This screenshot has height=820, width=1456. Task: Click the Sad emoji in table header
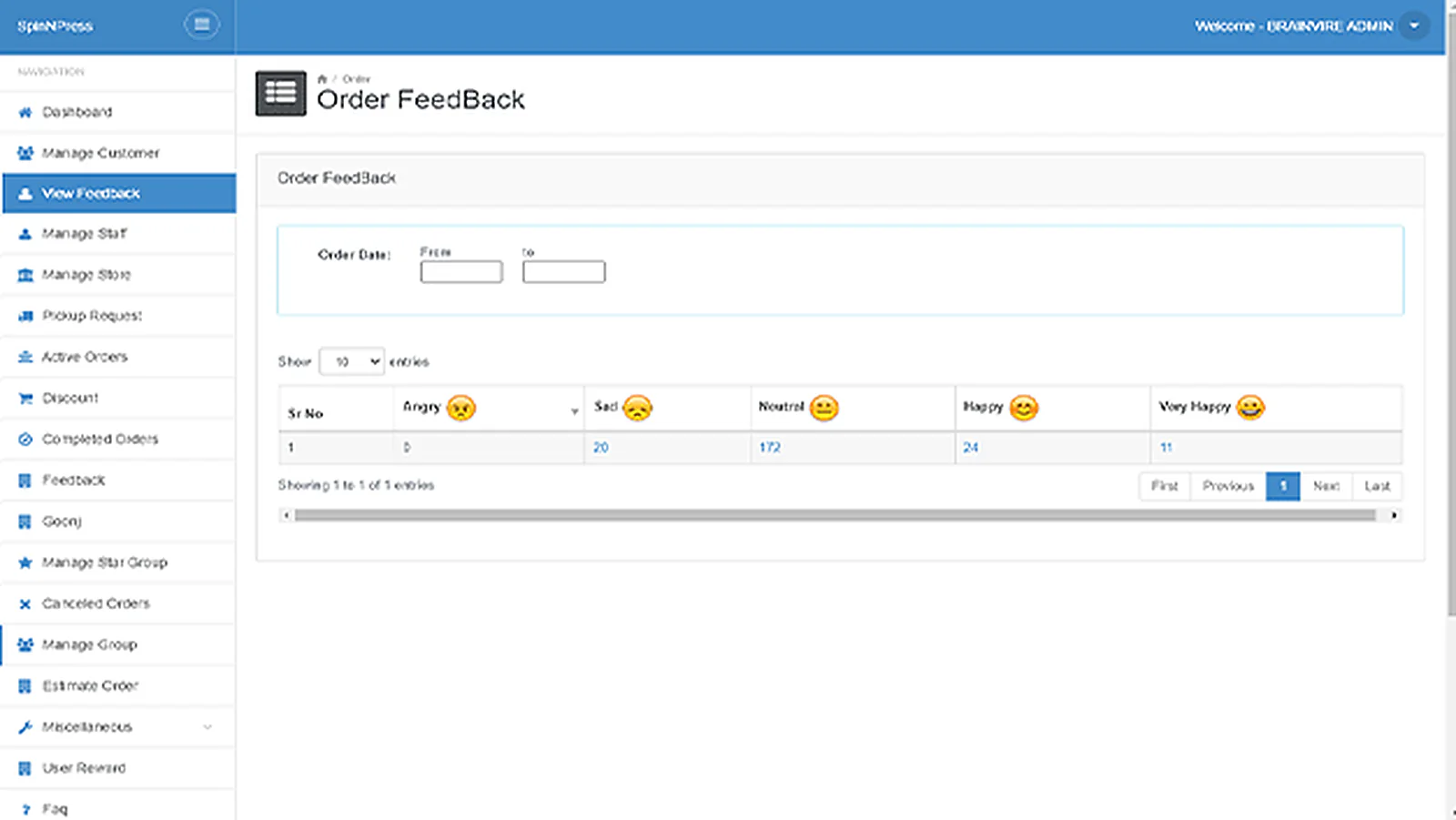637,408
